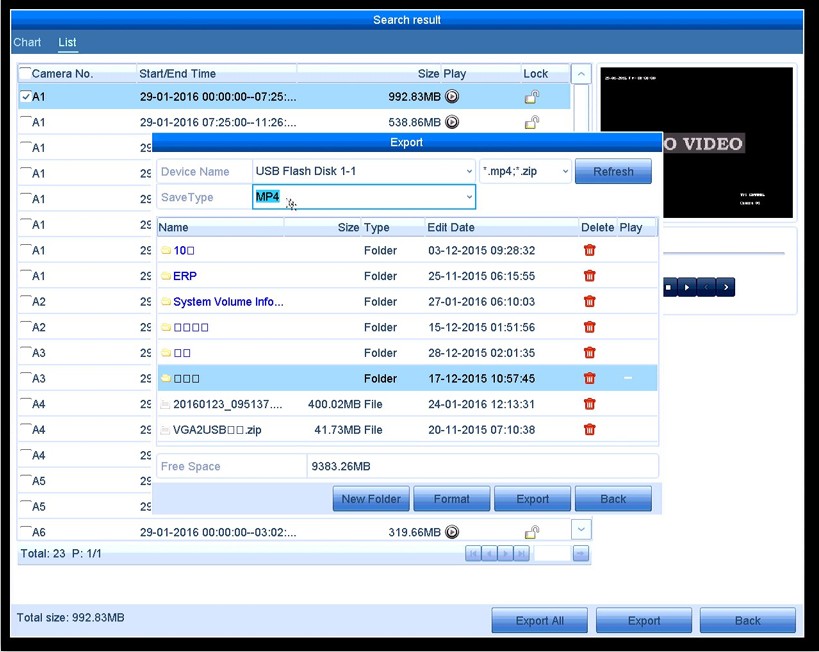Delete the 20160123_095137 file via trash icon

(x=589, y=404)
